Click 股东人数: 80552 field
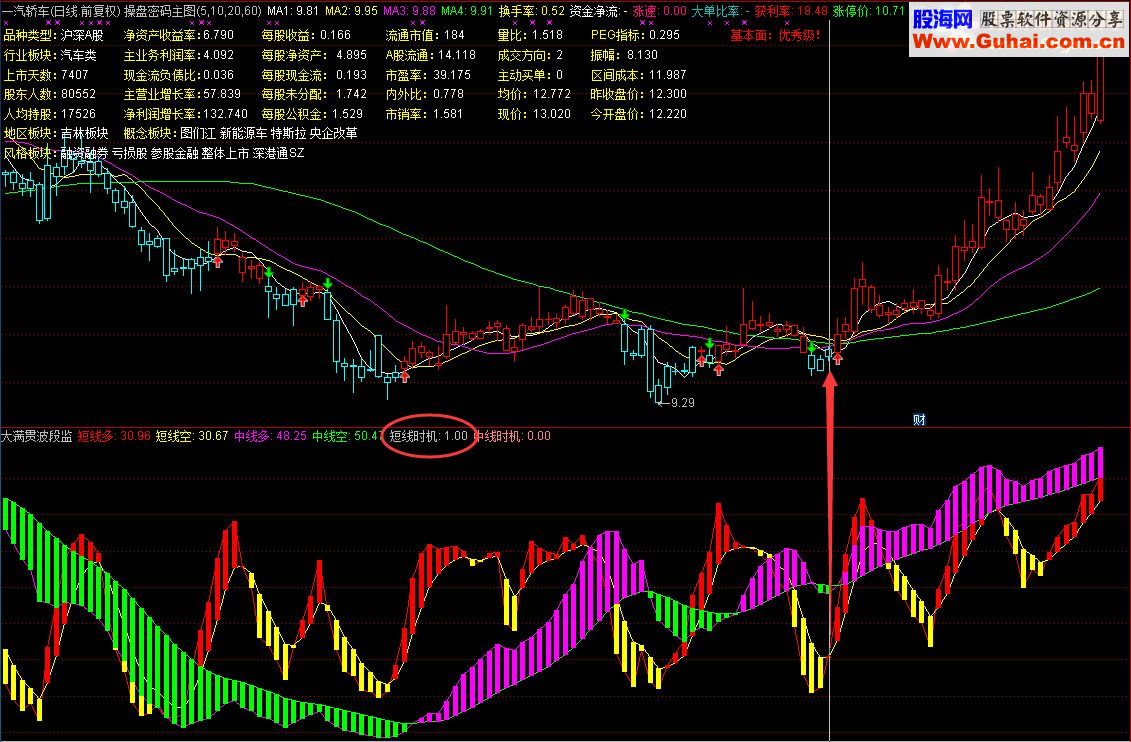 pyautogui.click(x=50, y=94)
